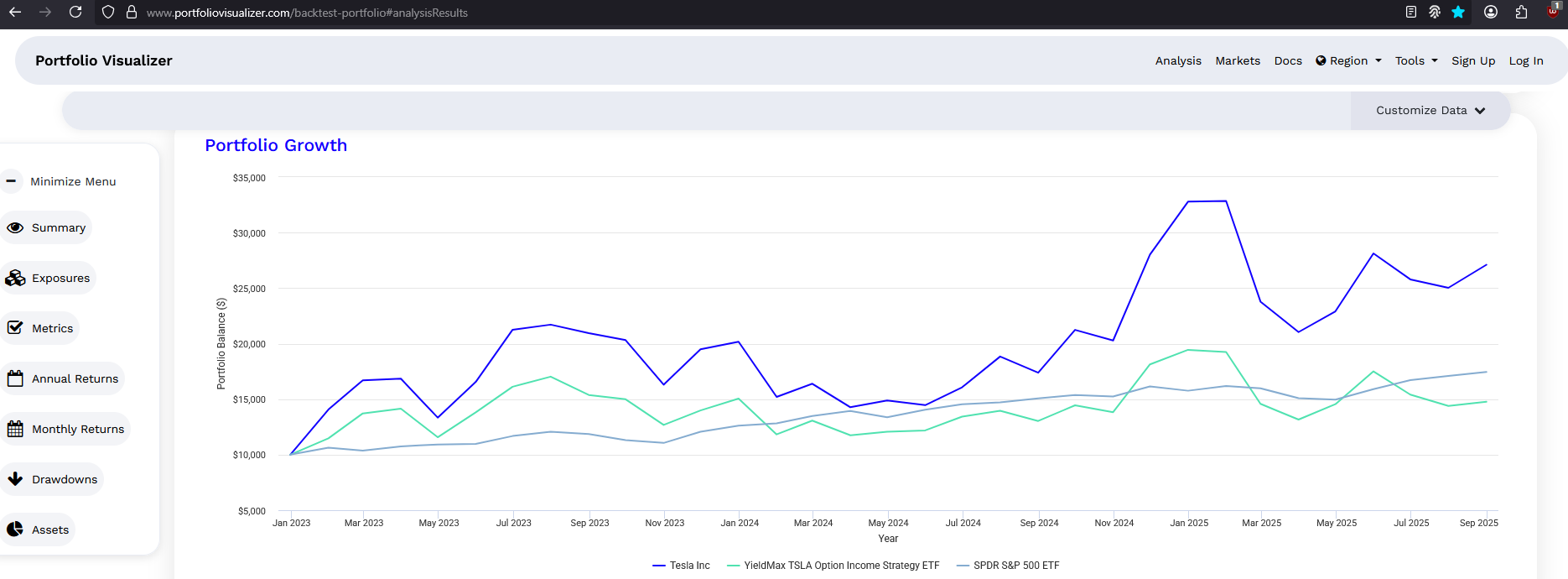Go to the Markets page
This screenshot has width=1568, height=579.
tap(1238, 60)
